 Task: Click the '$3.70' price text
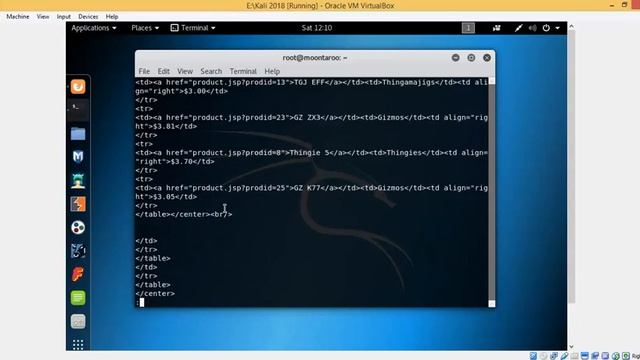click(182, 162)
